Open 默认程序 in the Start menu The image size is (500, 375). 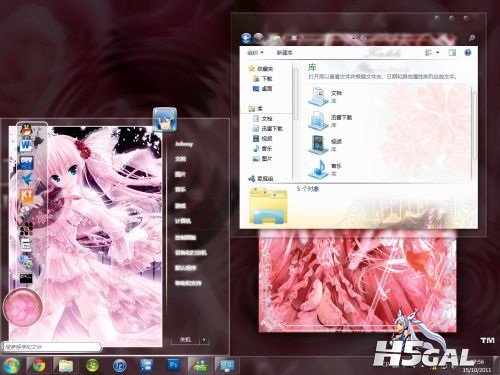pyautogui.click(x=186, y=268)
